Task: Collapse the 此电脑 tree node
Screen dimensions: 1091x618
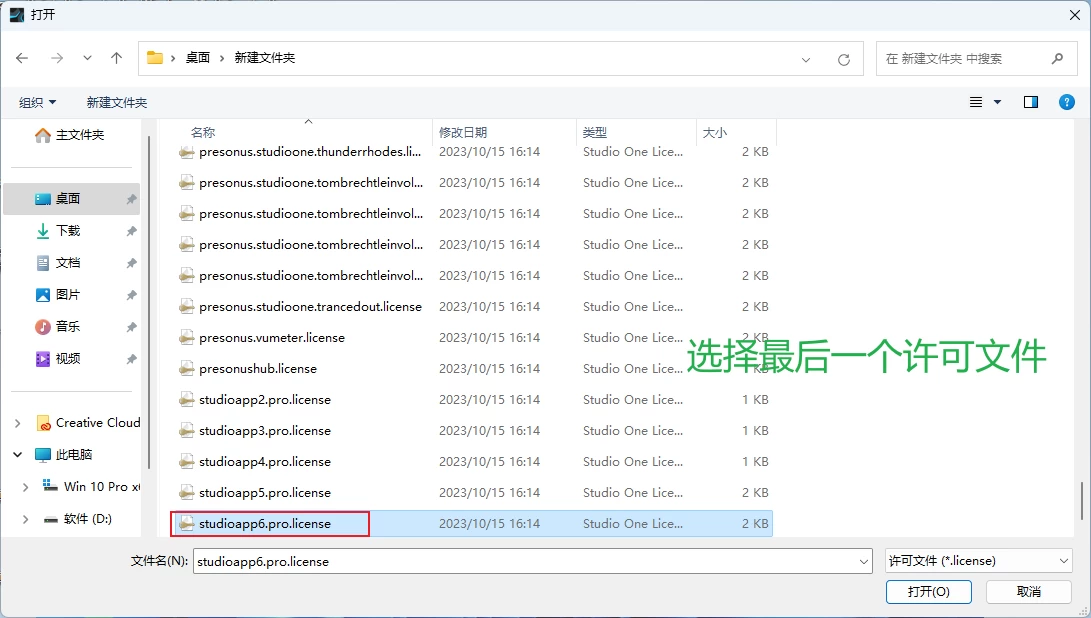Action: (17, 455)
